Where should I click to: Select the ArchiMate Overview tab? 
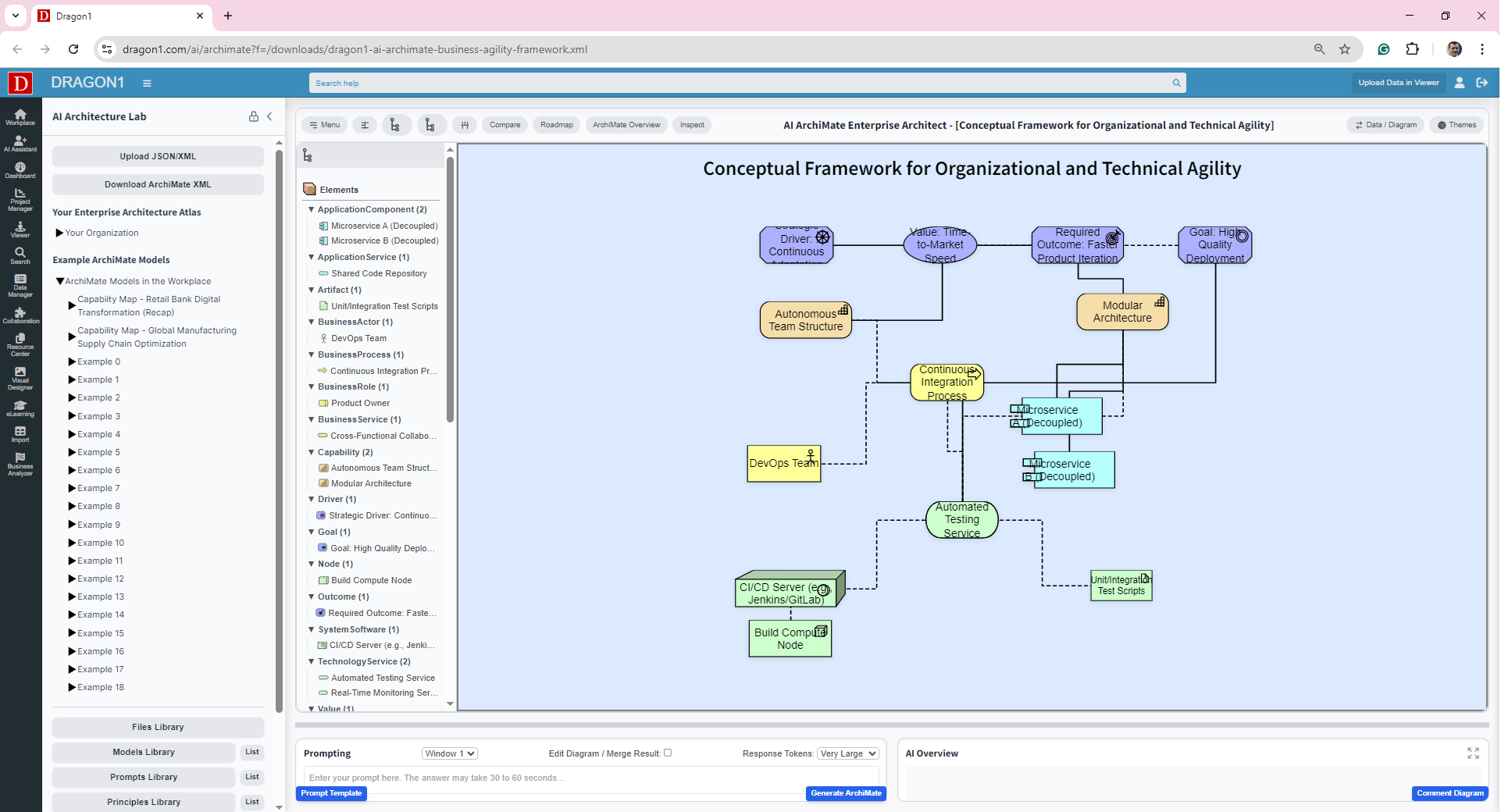(626, 125)
